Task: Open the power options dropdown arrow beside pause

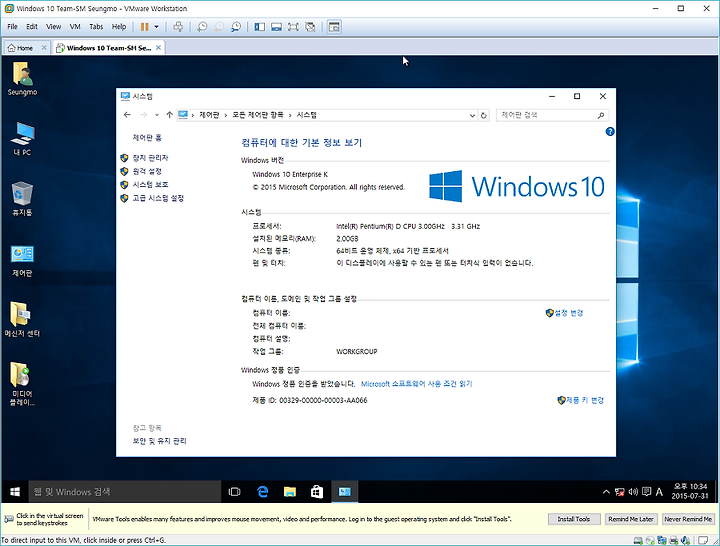Action: (157, 27)
